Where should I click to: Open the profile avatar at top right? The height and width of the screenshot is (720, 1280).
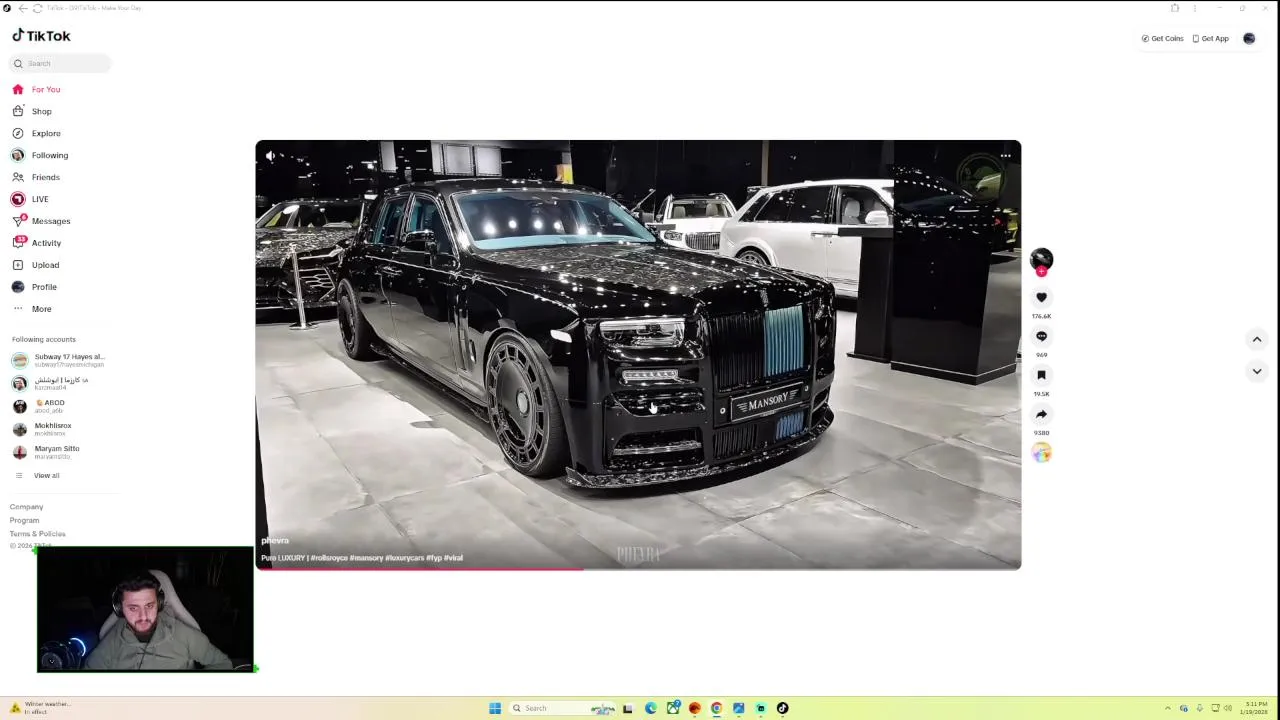(x=1249, y=39)
